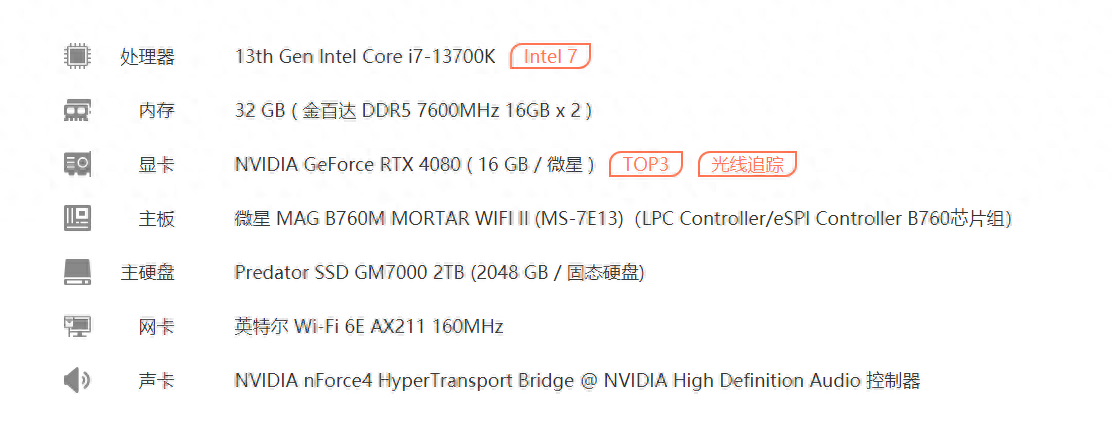
Task: Select the 显卡 label
Action: click(156, 165)
